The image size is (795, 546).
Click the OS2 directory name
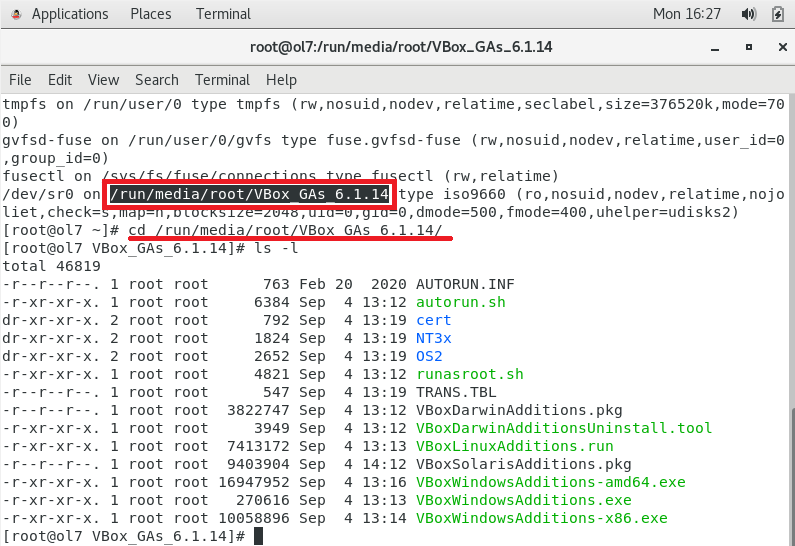coord(429,356)
